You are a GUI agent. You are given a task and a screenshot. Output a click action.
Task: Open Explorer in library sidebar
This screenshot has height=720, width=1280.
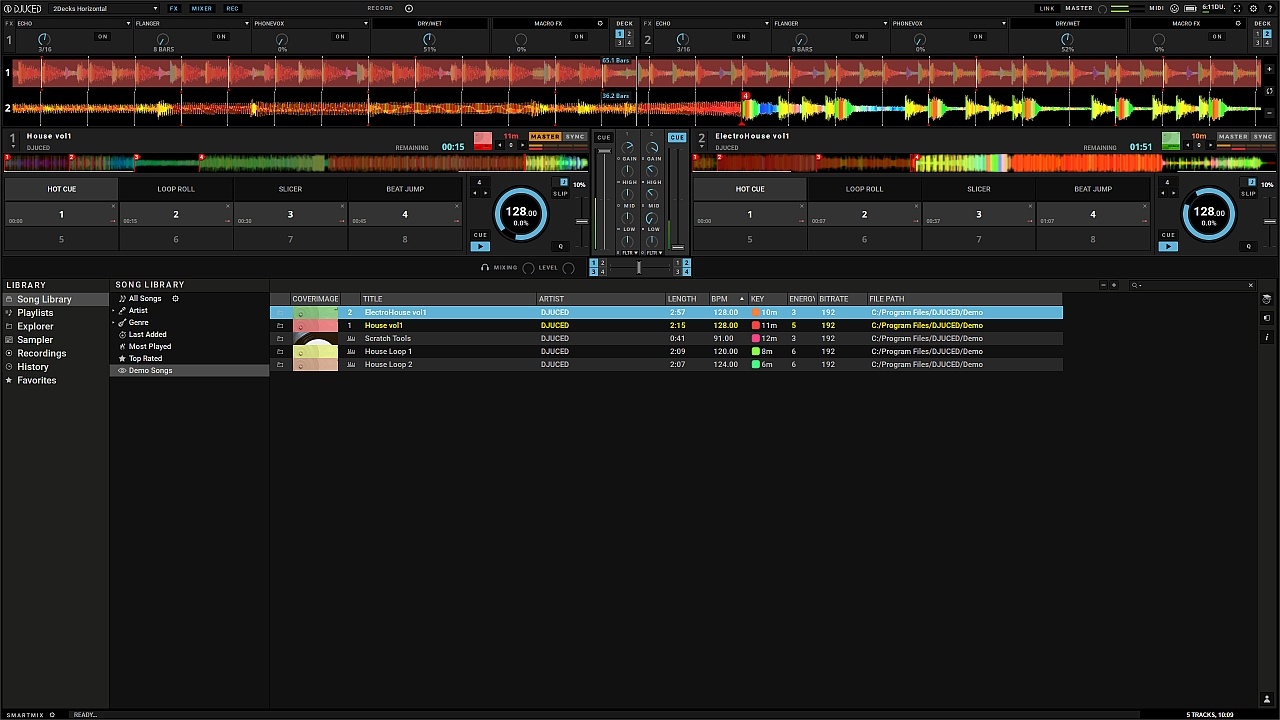click(x=35, y=326)
